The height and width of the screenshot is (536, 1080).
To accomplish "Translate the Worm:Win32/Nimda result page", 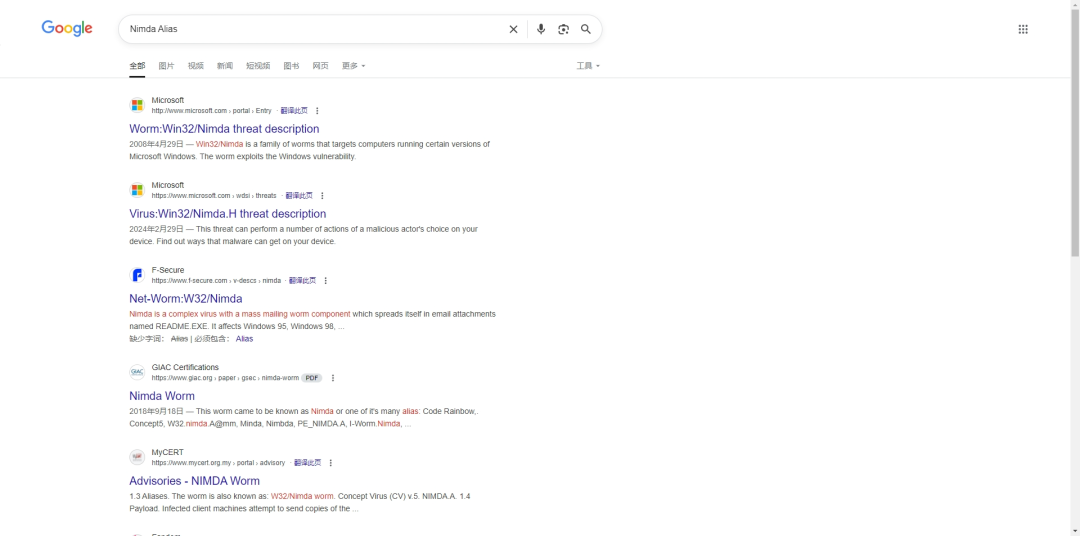I will point(294,111).
